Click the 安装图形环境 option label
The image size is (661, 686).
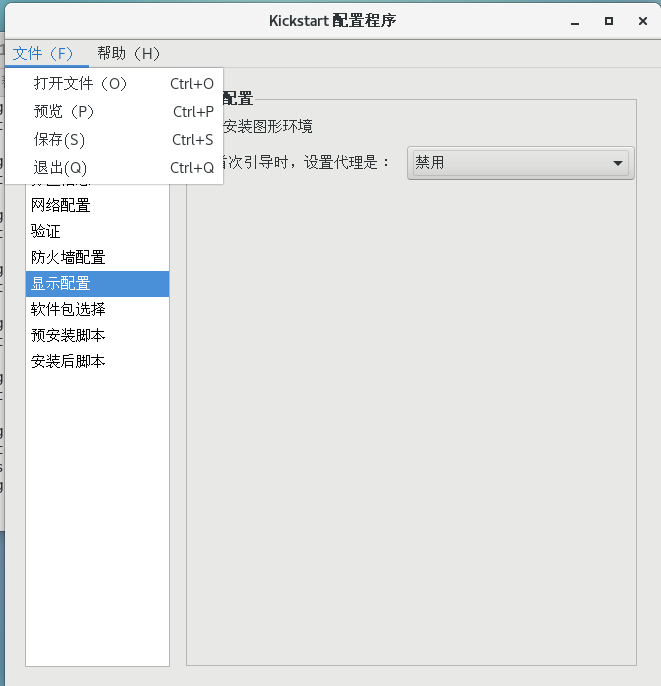[268, 127]
